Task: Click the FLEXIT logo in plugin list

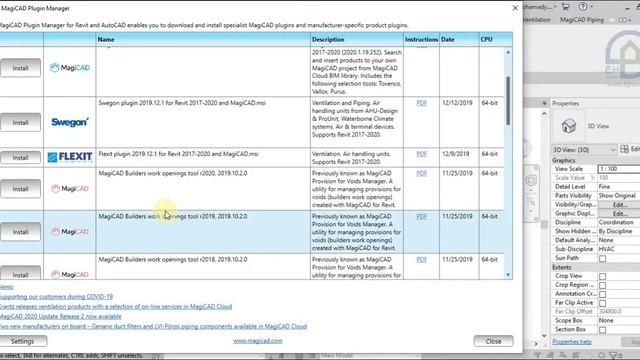Action: coord(70,157)
